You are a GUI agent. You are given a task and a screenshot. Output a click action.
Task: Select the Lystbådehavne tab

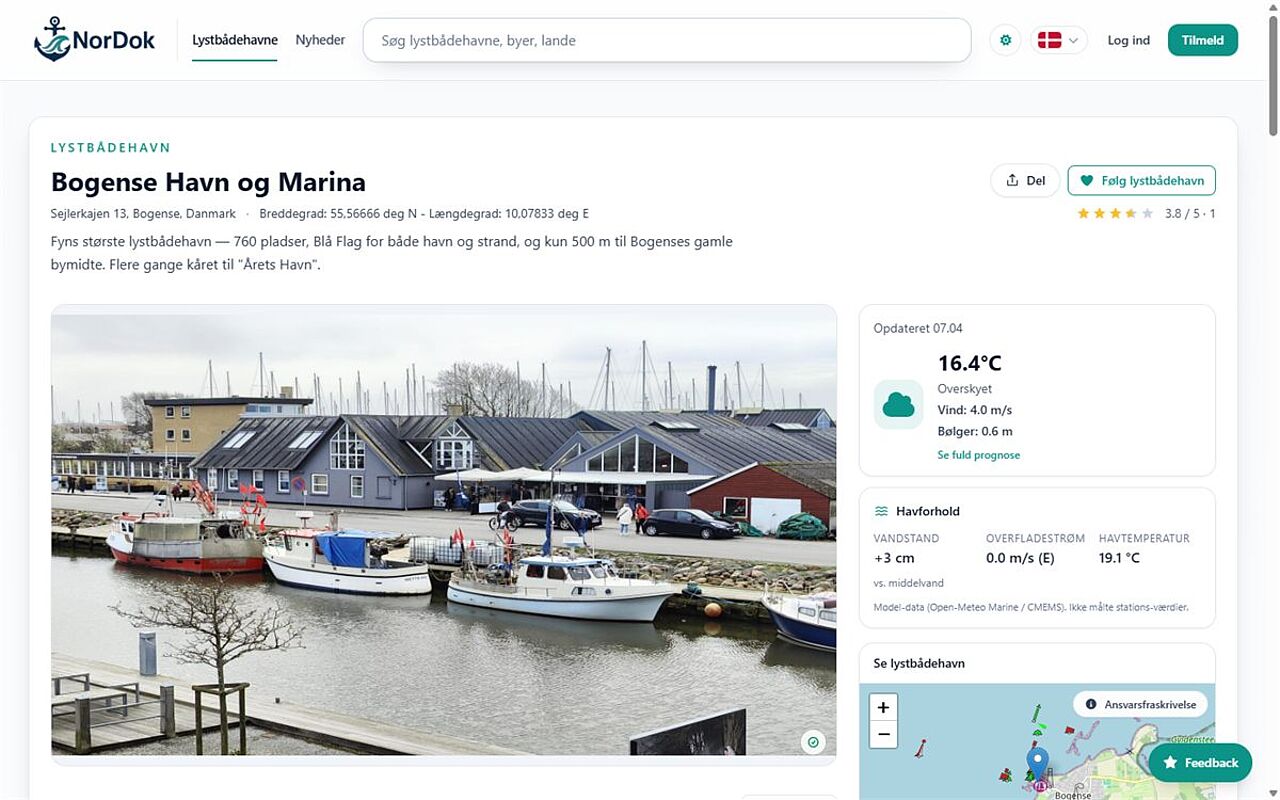pos(235,40)
